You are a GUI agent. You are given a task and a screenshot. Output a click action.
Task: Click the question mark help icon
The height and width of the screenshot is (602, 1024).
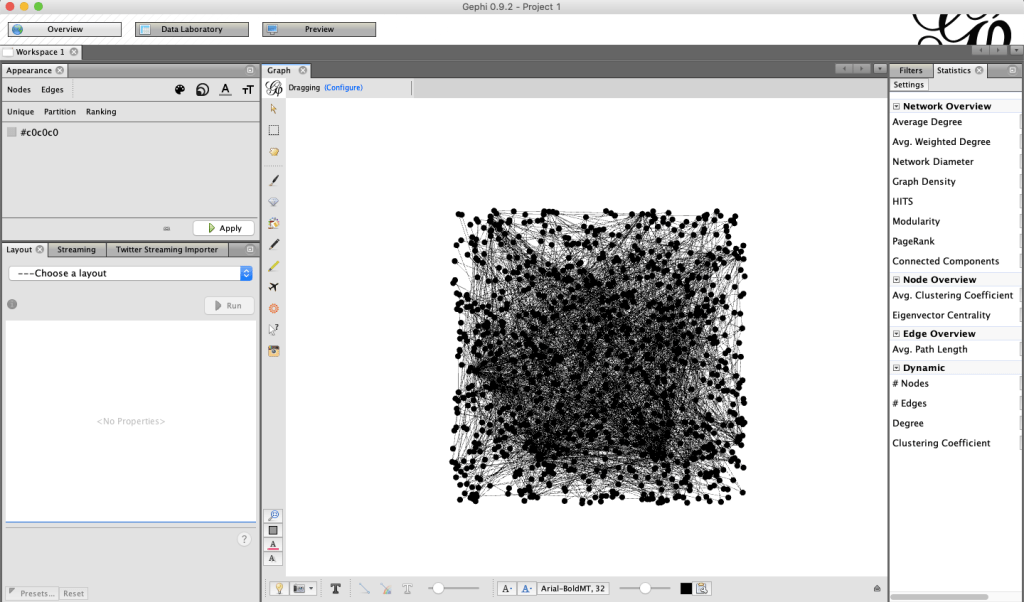pos(244,539)
